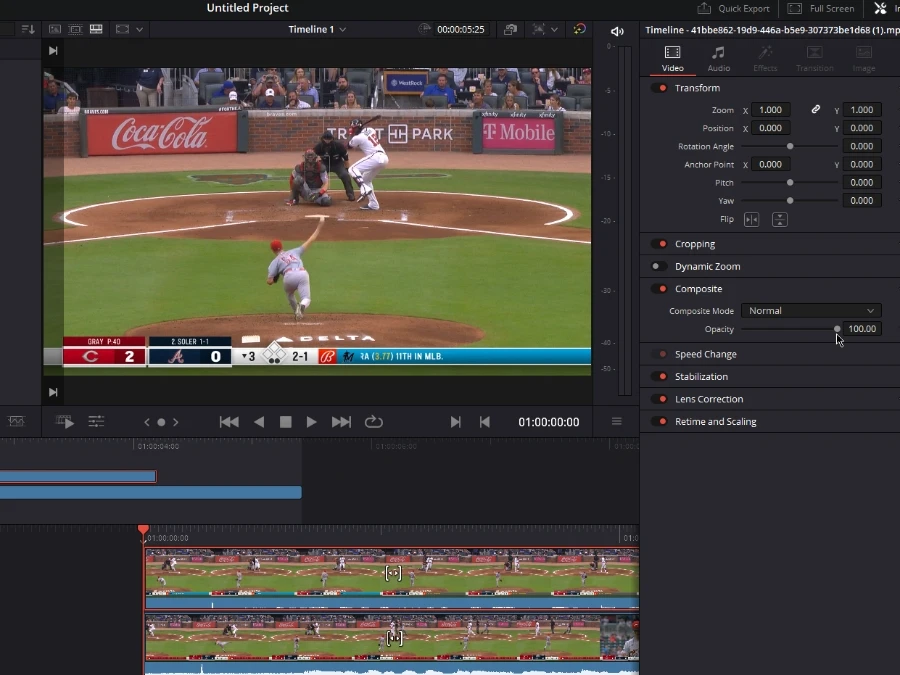This screenshot has height=675, width=900.
Task: Mute audio with the speaker icon
Action: click(617, 32)
